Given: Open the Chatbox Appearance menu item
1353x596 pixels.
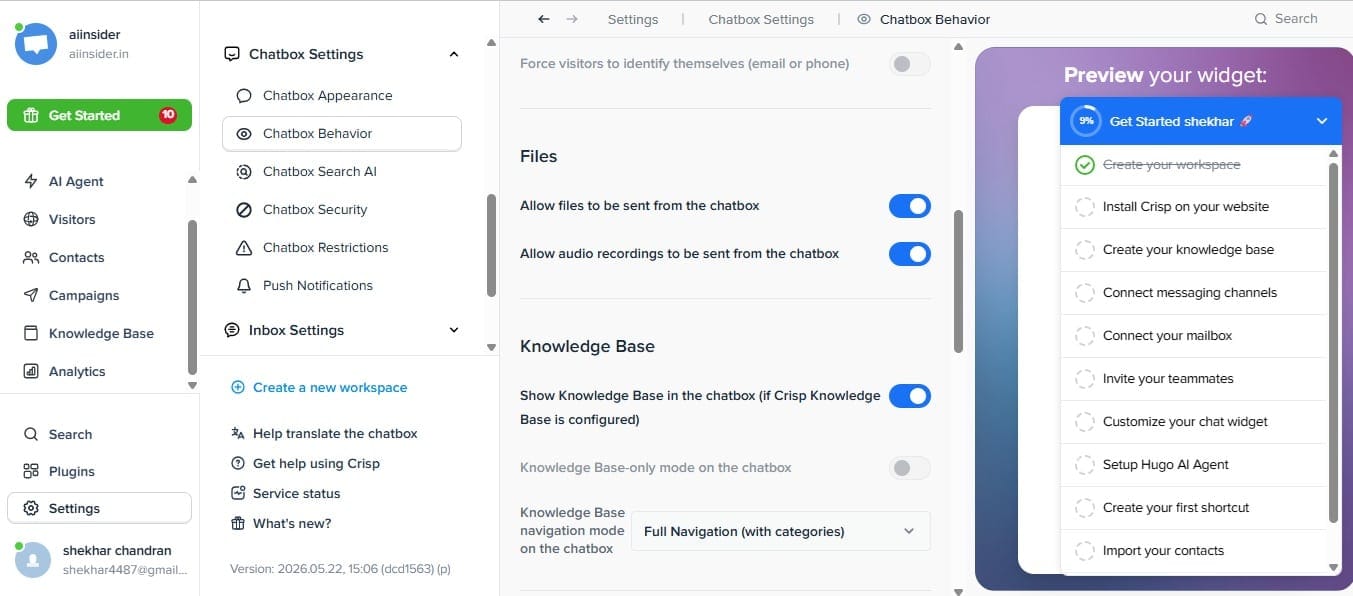Looking at the screenshot, I should pyautogui.click(x=342, y=96).
